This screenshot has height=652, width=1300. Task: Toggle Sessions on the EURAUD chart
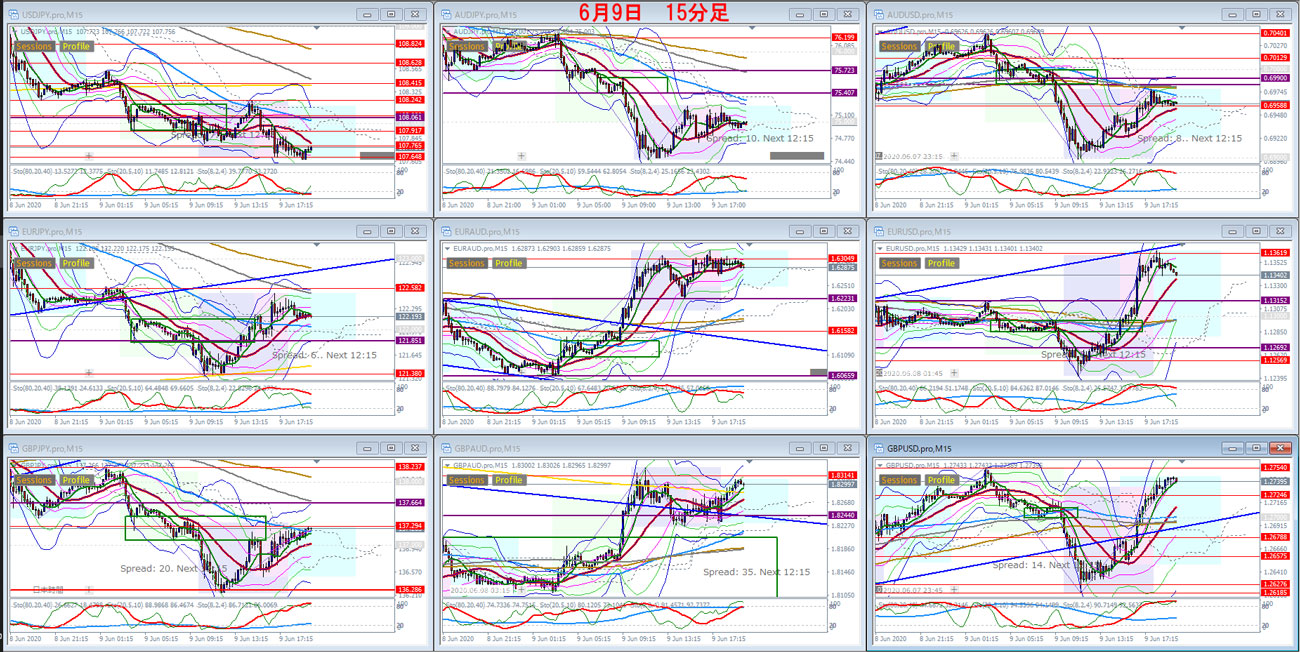pyautogui.click(x=467, y=263)
